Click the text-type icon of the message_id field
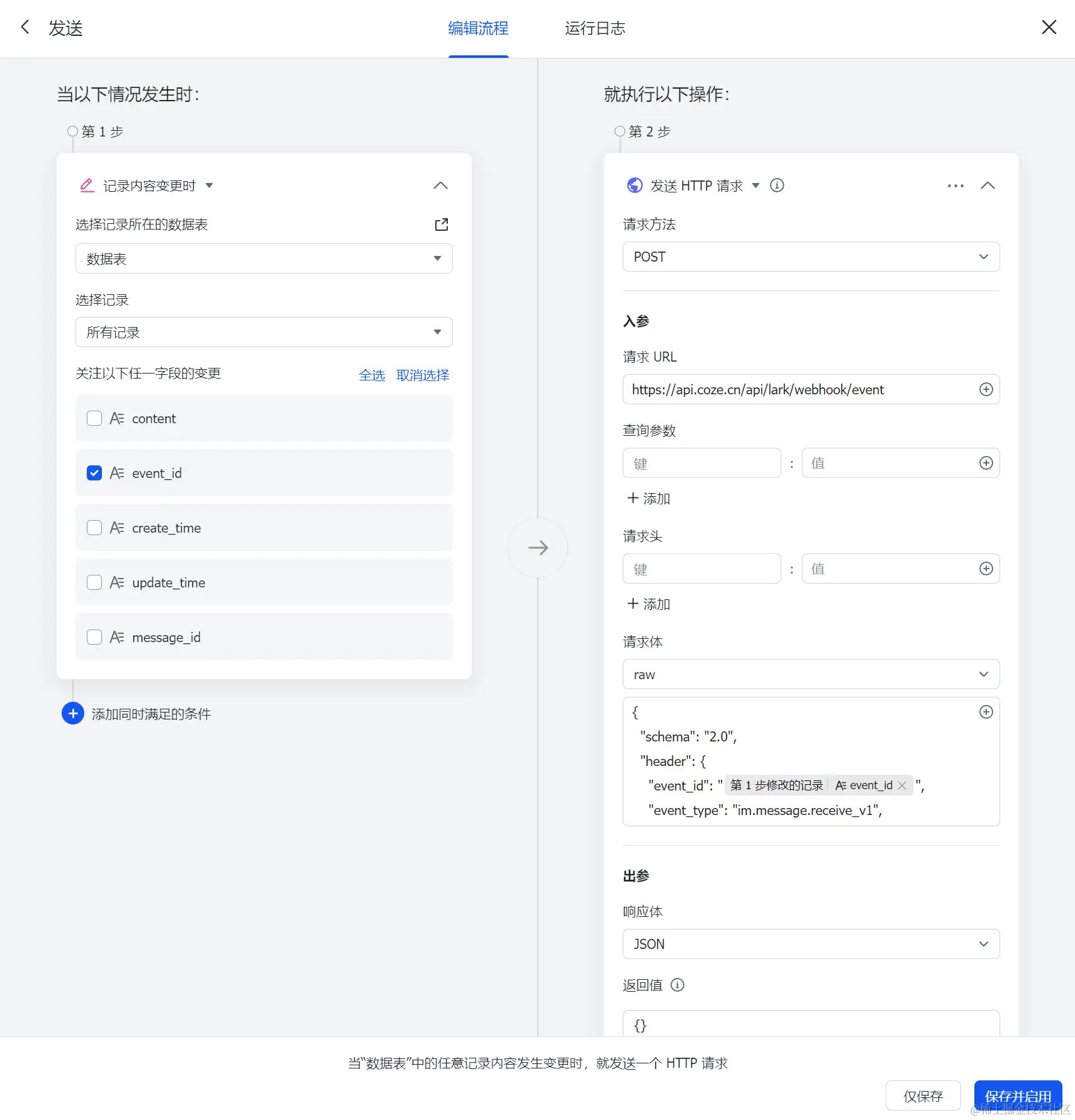 point(117,637)
